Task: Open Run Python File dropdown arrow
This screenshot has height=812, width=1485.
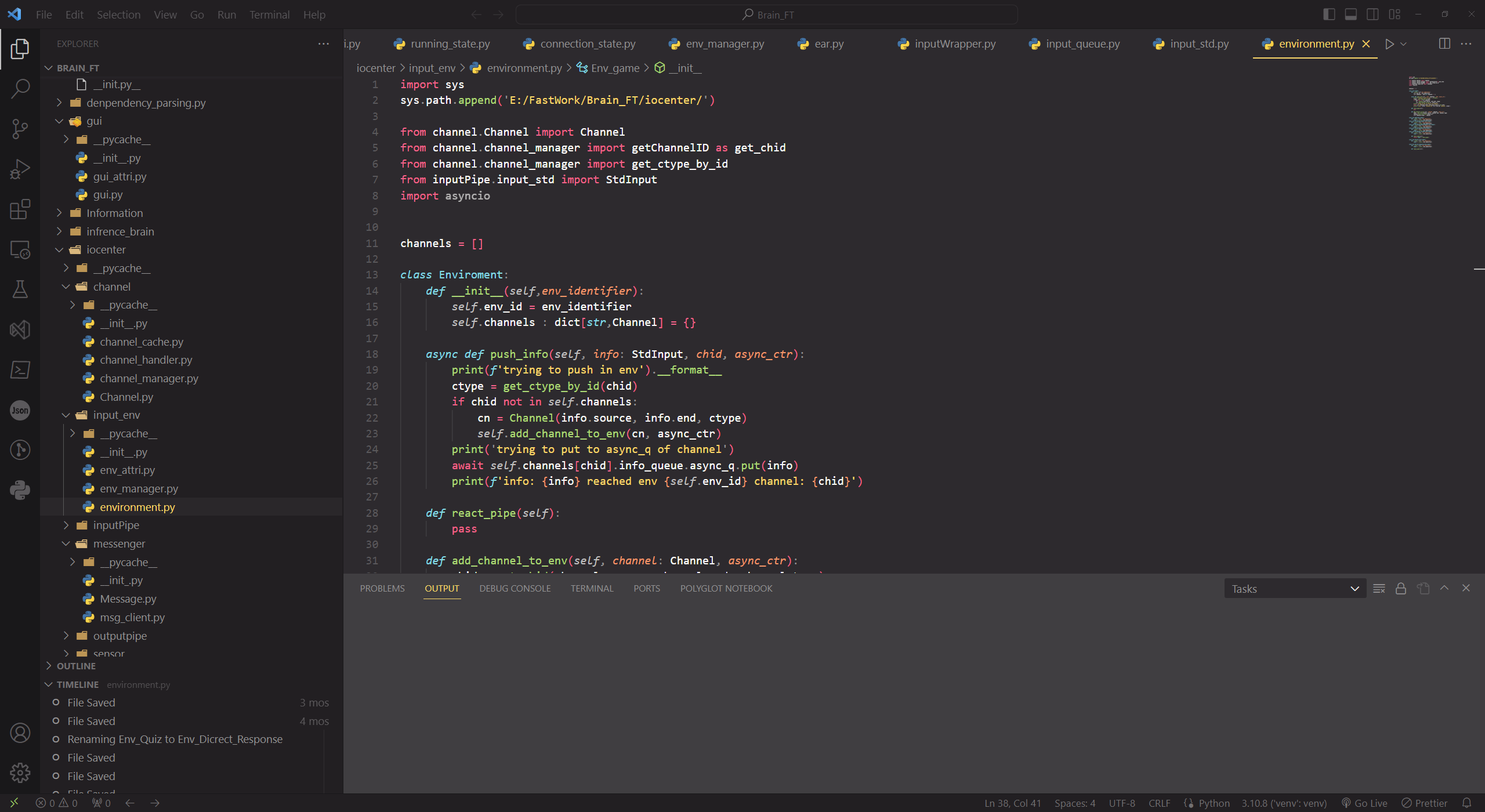Action: coord(1404,44)
